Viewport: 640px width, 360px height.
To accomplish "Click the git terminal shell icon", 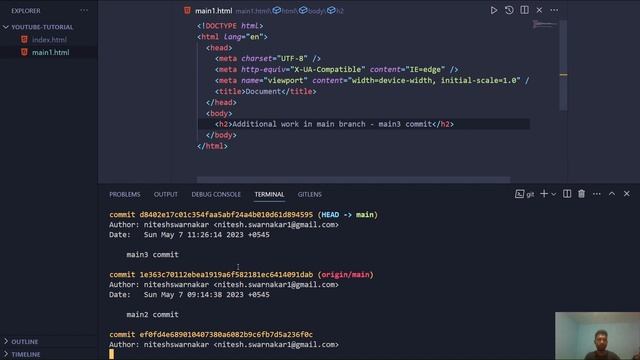I will [x=519, y=194].
